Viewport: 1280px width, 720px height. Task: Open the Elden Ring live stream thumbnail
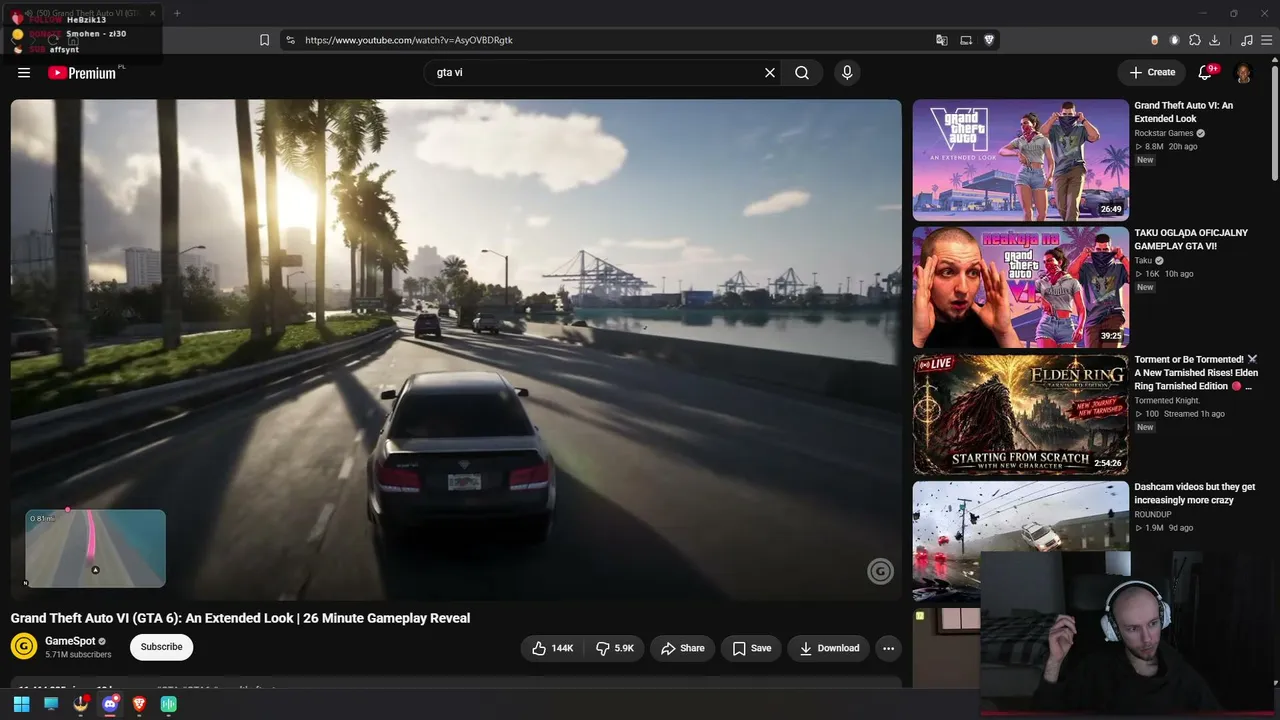pyautogui.click(x=1020, y=414)
